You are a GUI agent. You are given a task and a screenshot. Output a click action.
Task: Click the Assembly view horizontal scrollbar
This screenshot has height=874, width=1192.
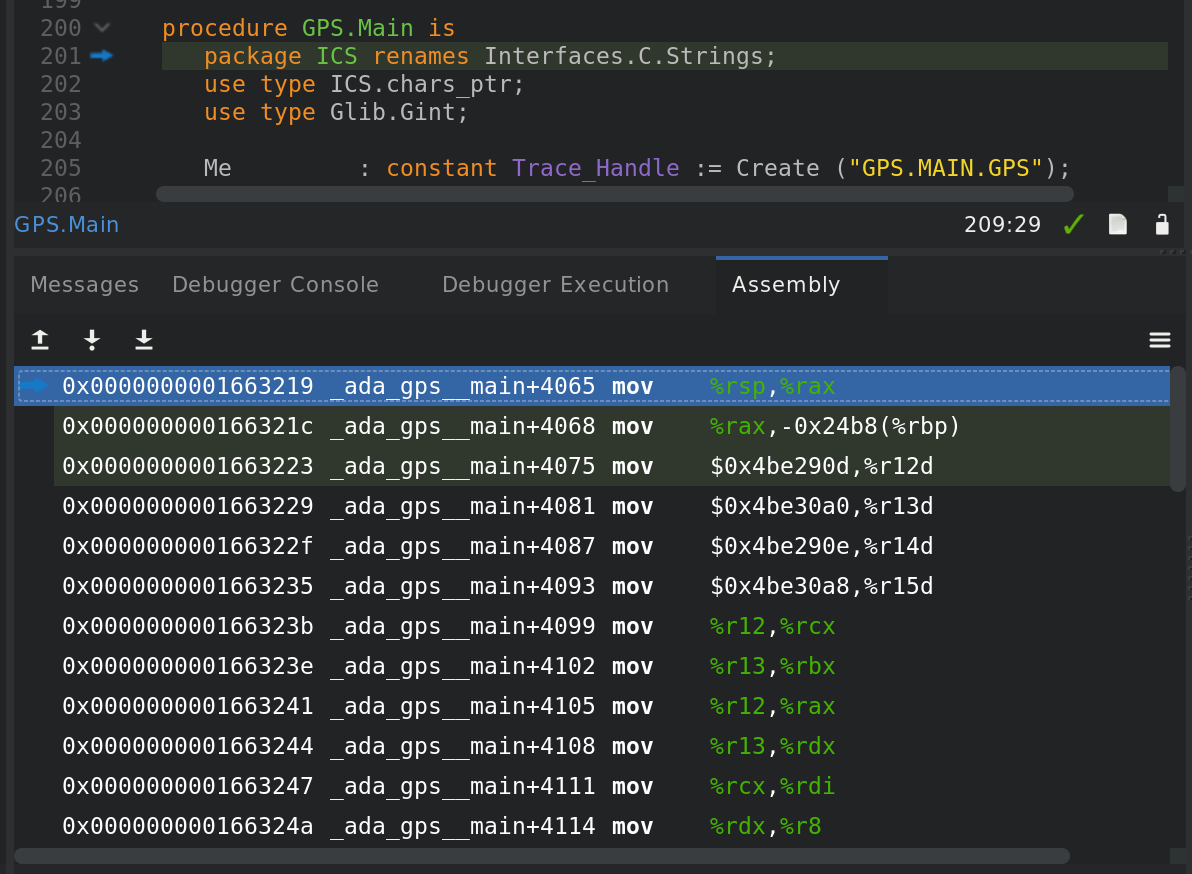pos(541,856)
